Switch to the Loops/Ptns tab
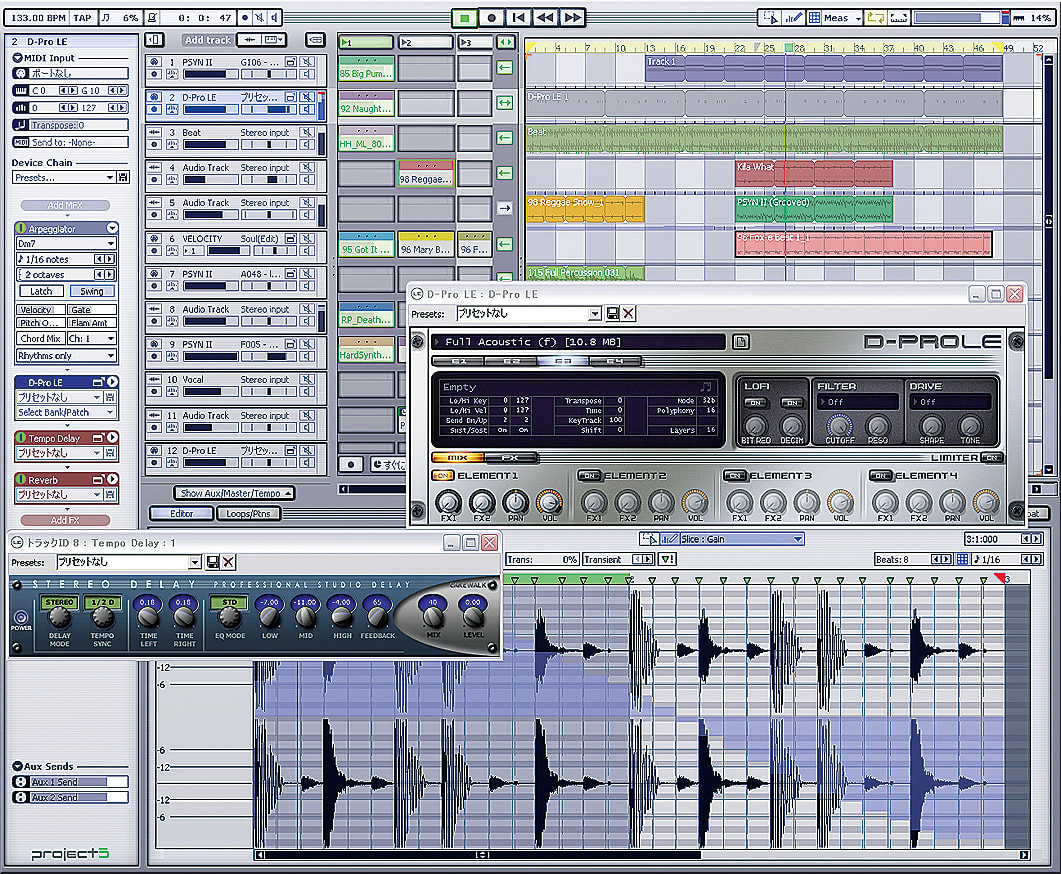The image size is (1061, 874). [248, 513]
